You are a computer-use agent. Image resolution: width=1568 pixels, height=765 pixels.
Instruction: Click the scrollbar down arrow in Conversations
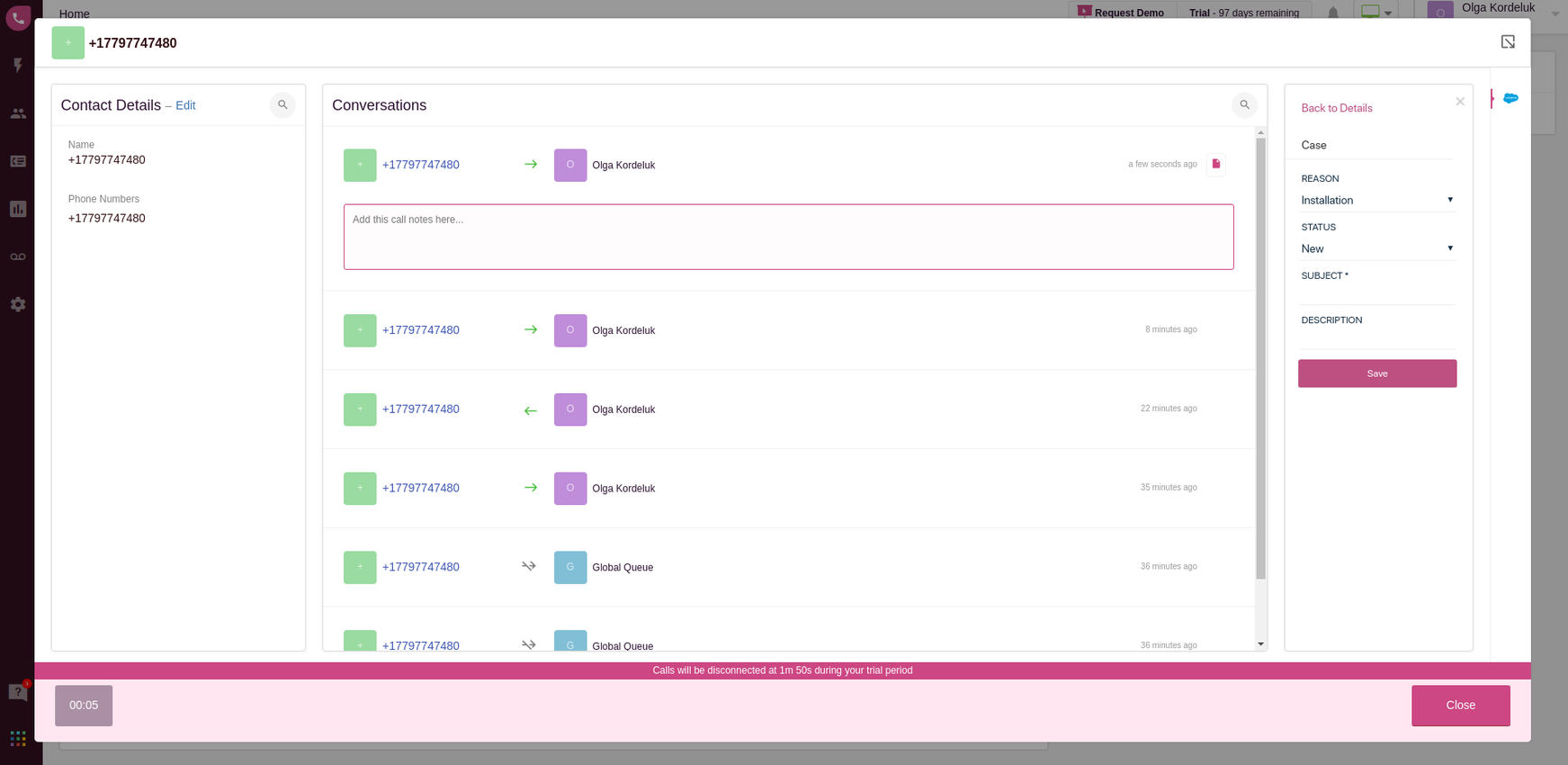click(1260, 644)
